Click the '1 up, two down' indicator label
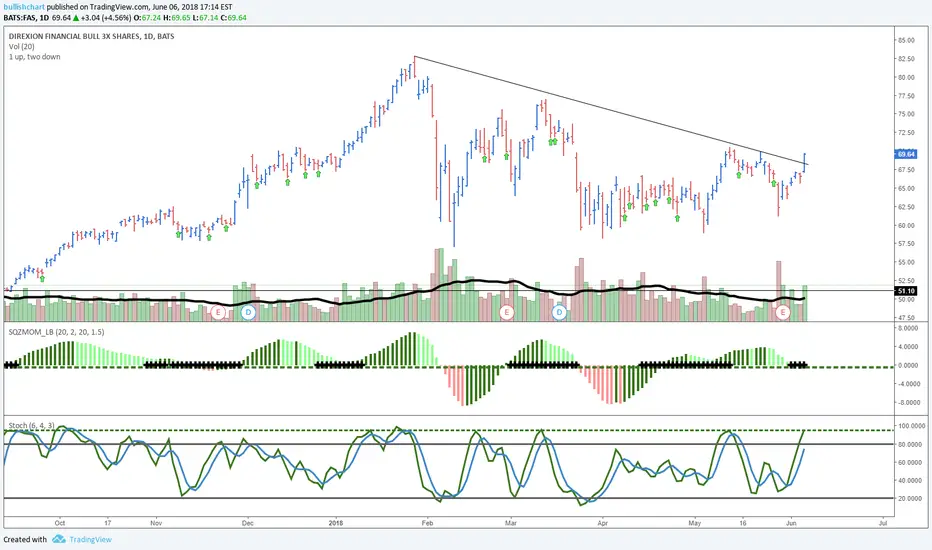This screenshot has width=932, height=550. (34, 57)
